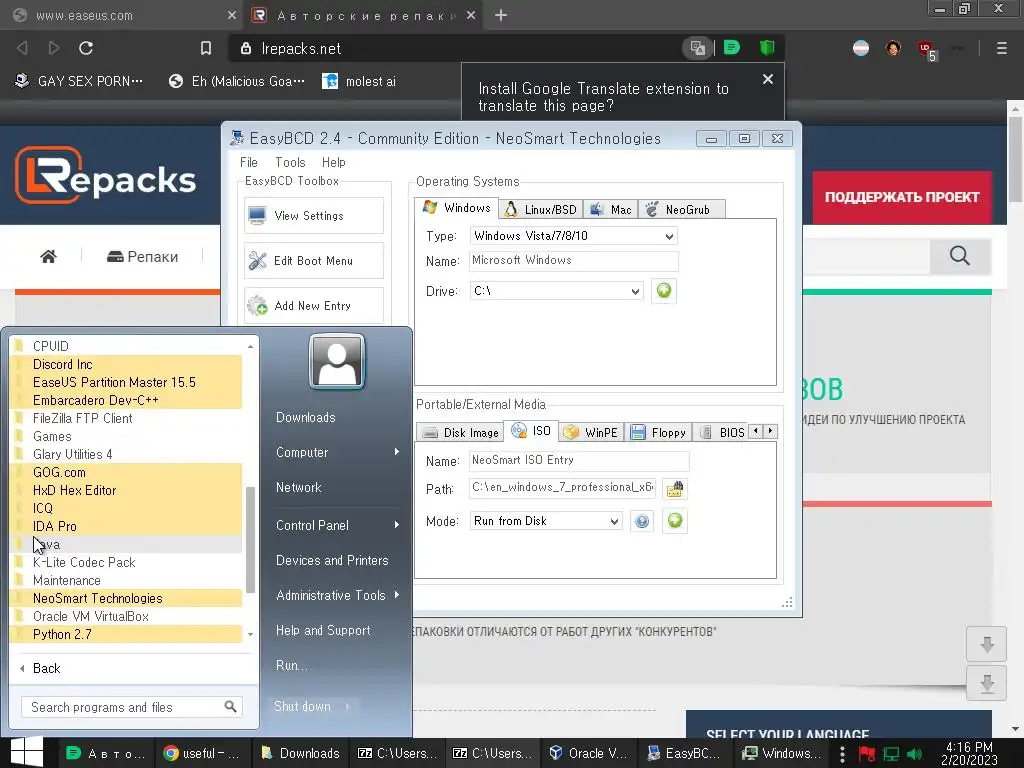This screenshot has height=768, width=1024.
Task: Click the Search programs and files box
Action: tap(132, 707)
